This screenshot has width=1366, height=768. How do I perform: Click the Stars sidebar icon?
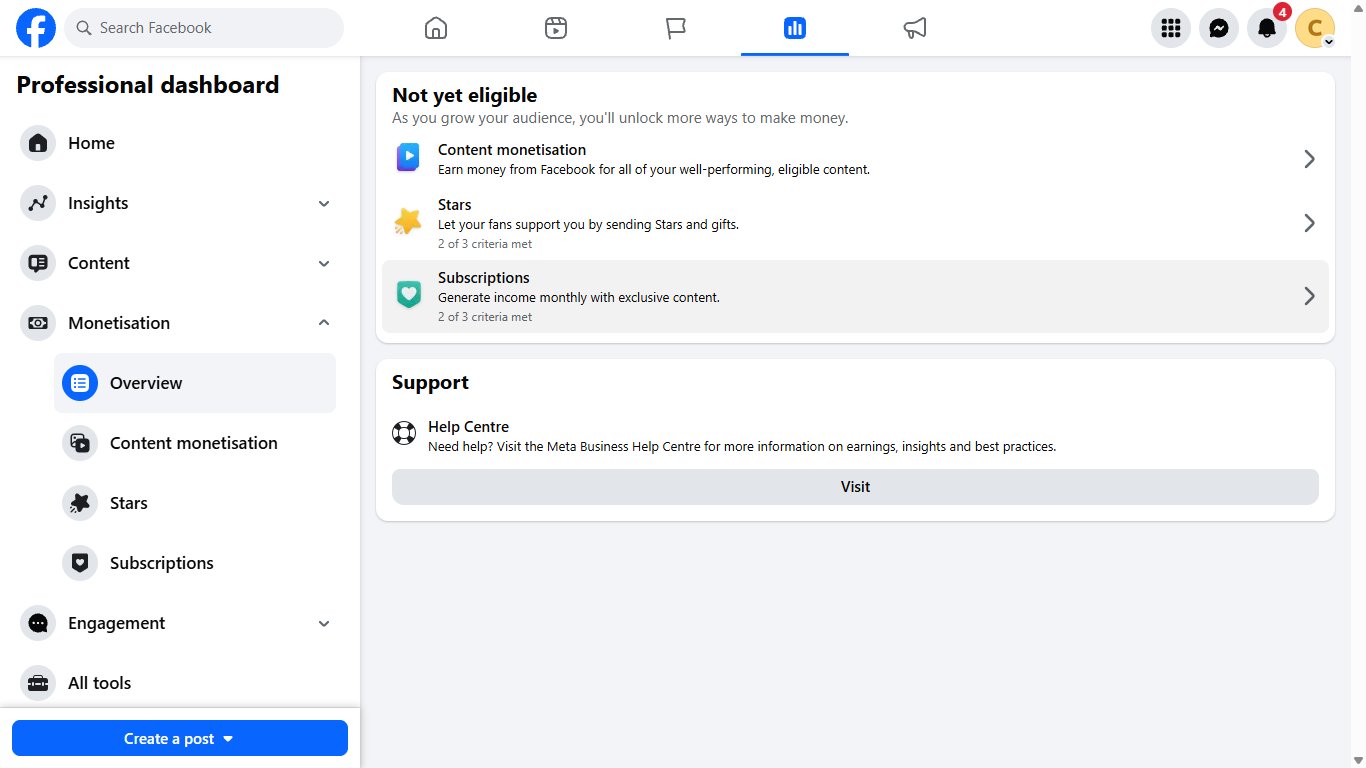pos(80,503)
